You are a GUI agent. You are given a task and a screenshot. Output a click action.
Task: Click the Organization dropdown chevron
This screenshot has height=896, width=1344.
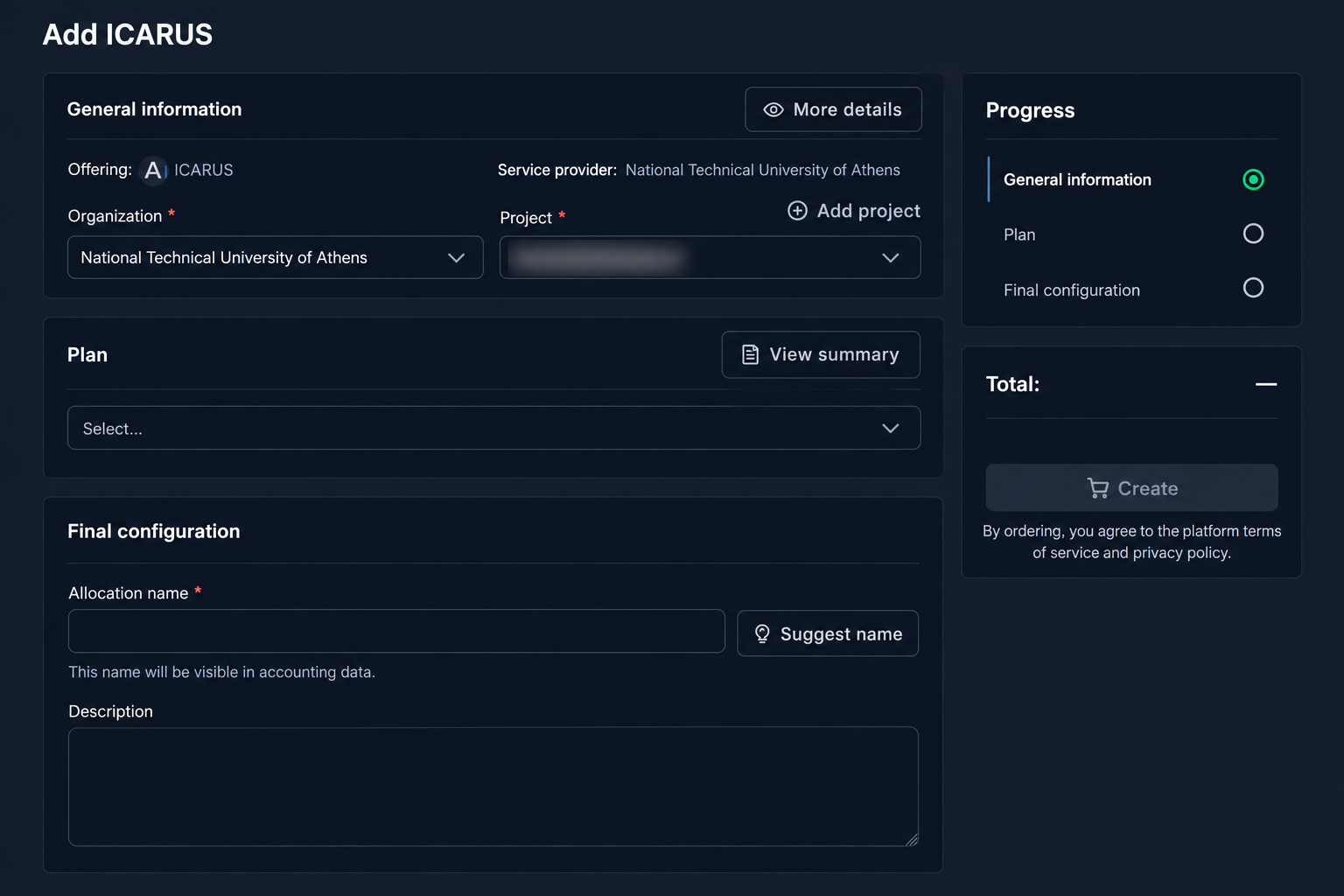(456, 258)
